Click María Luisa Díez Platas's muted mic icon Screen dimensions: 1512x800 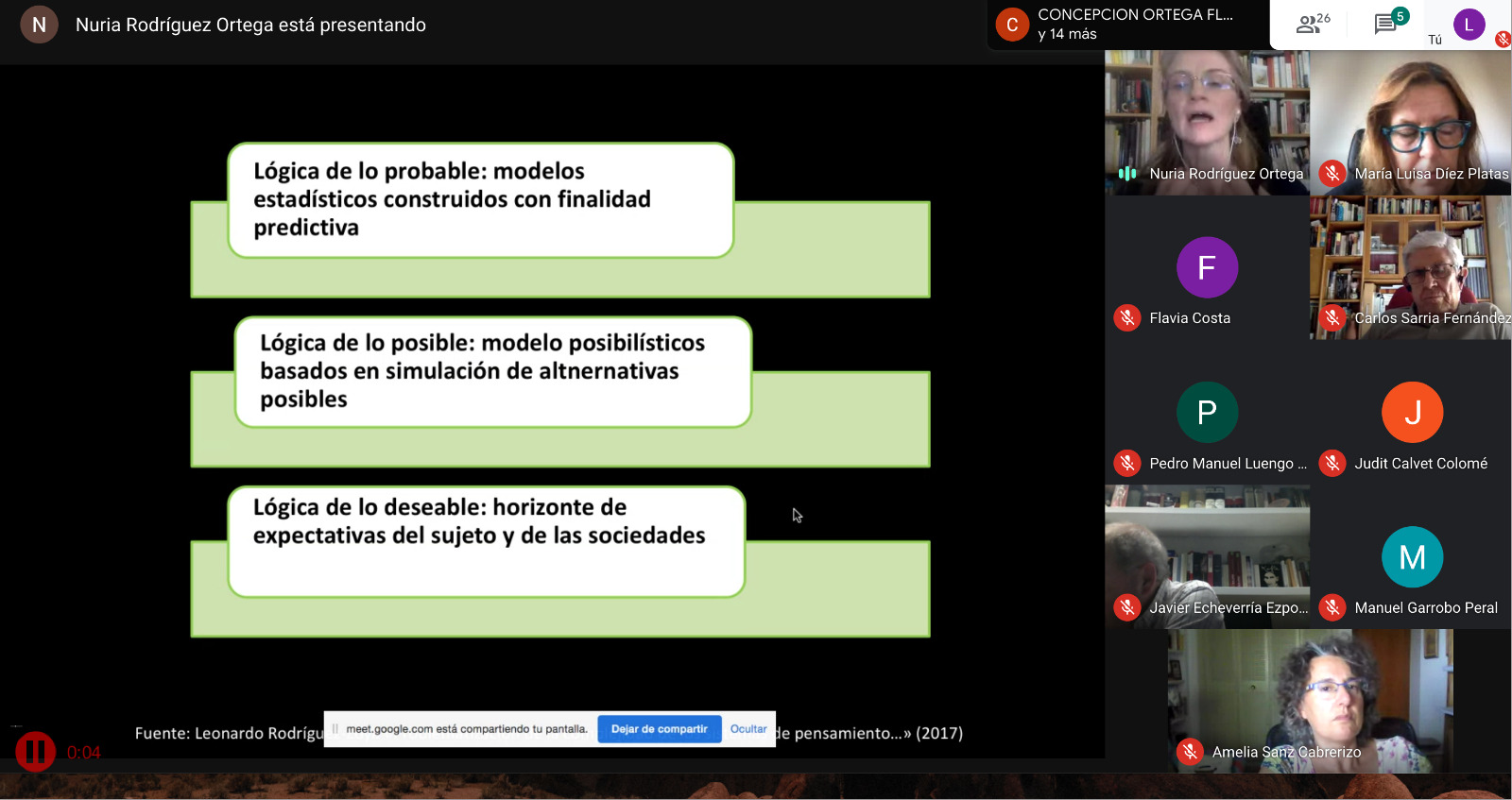click(x=1332, y=174)
